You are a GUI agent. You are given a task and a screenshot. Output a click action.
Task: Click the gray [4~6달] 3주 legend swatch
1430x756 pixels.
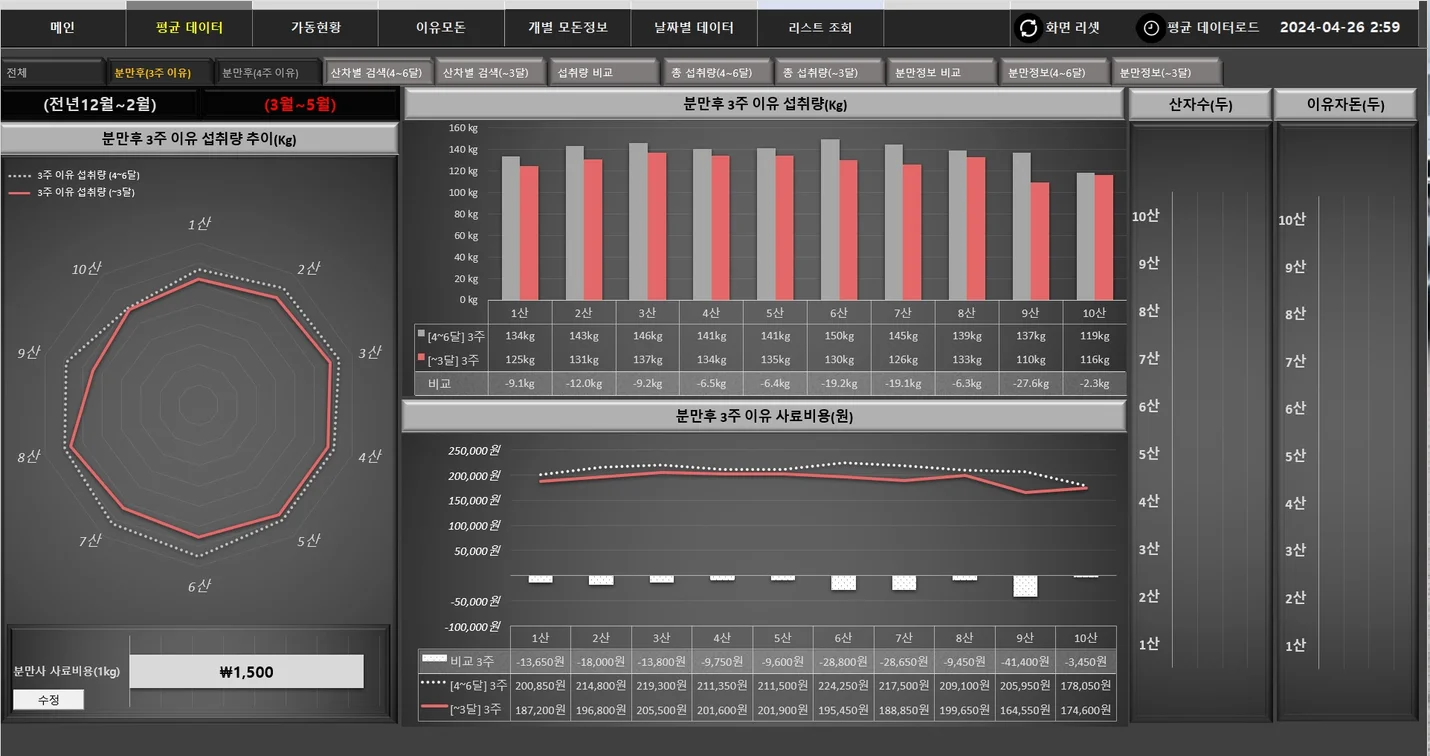click(x=422, y=335)
